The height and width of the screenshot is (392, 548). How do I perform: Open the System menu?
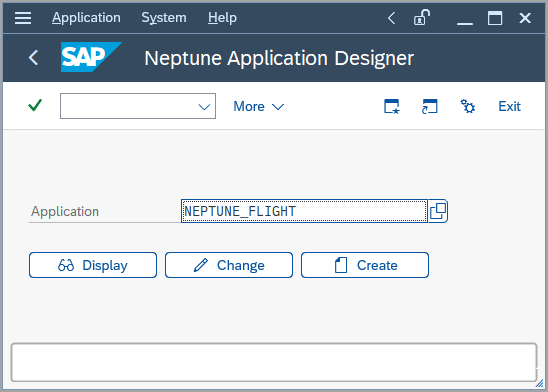click(x=164, y=18)
